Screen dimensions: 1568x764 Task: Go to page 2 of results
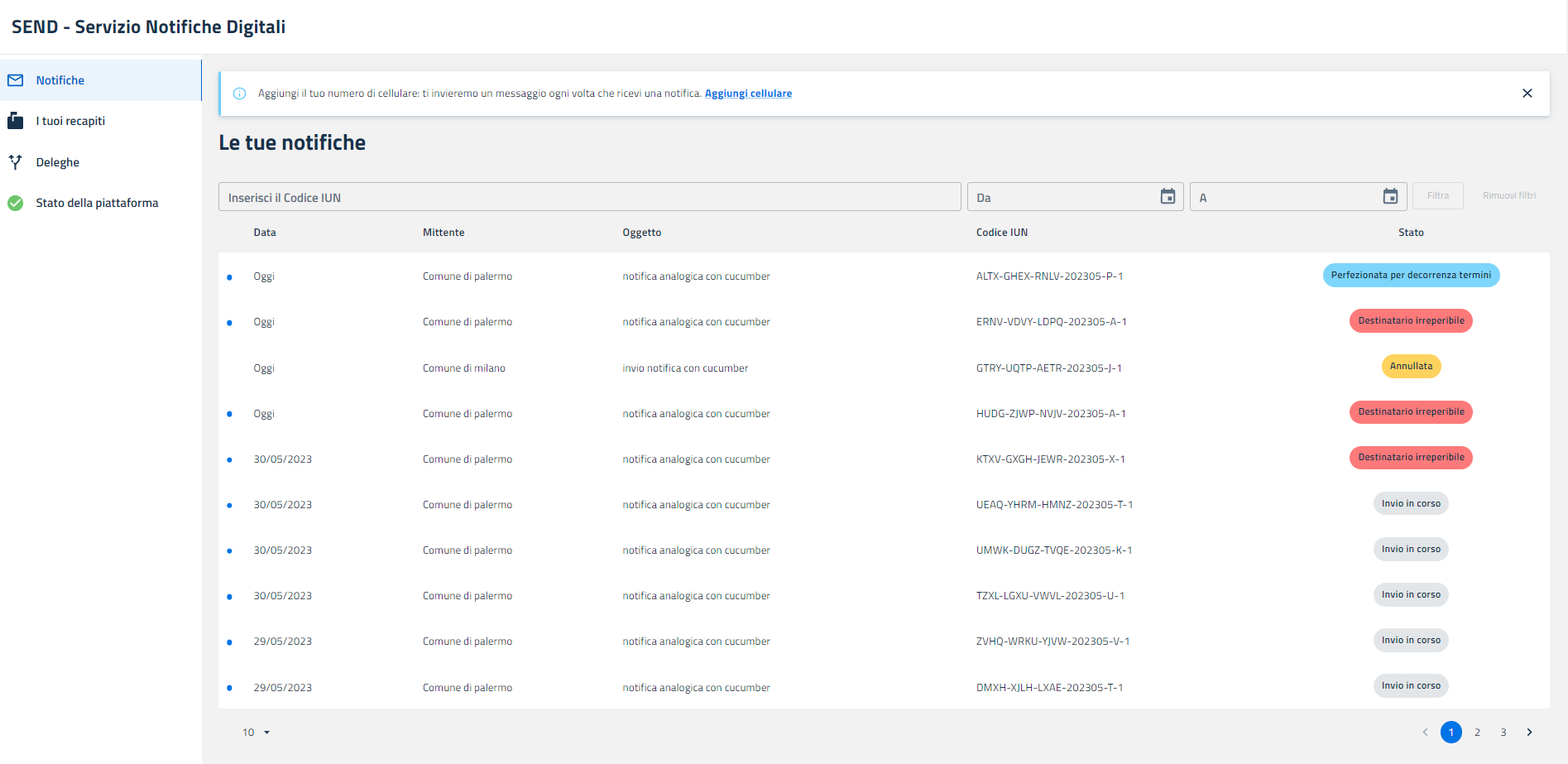pyautogui.click(x=1477, y=732)
